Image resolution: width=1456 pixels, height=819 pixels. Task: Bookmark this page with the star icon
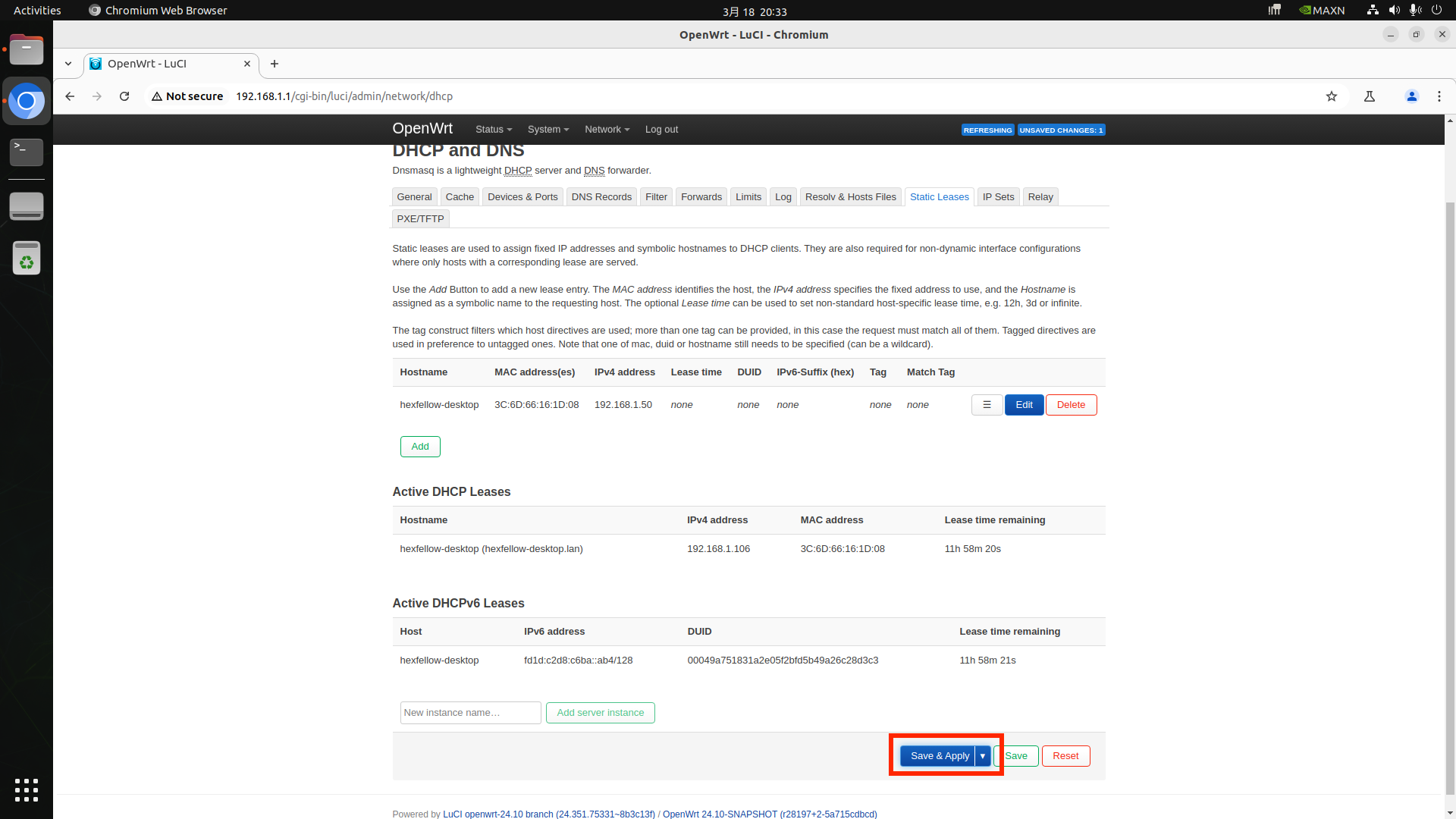point(1331,96)
